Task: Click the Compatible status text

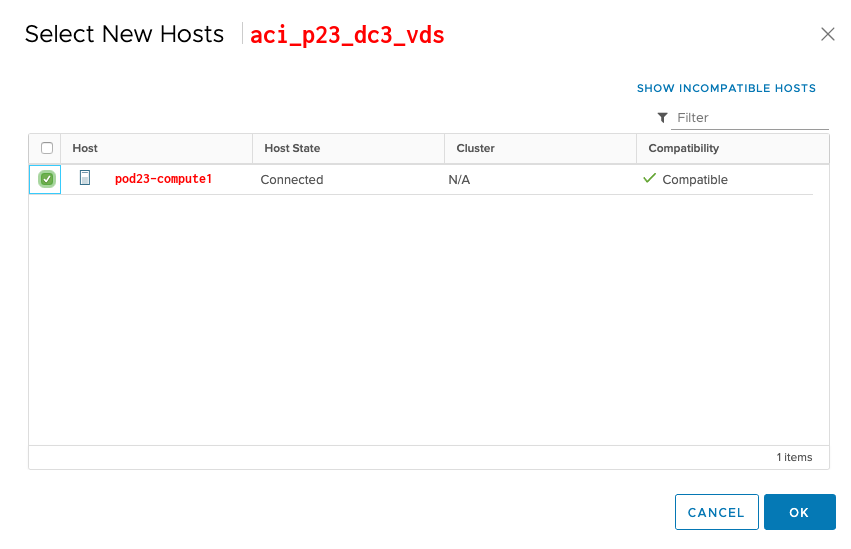Action: click(x=695, y=180)
